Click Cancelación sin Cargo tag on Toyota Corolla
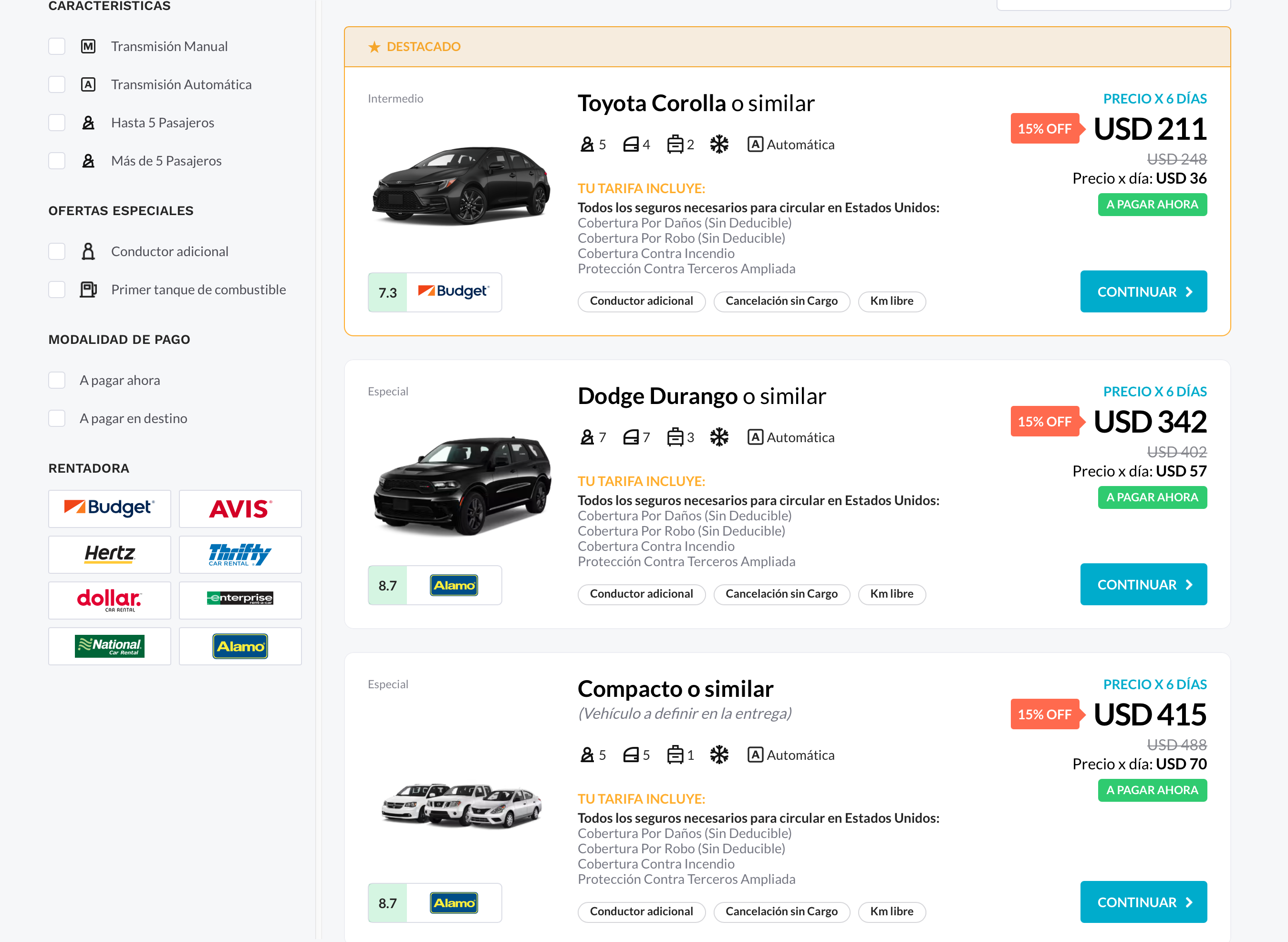Viewport: 1288px width, 942px height. tap(782, 301)
